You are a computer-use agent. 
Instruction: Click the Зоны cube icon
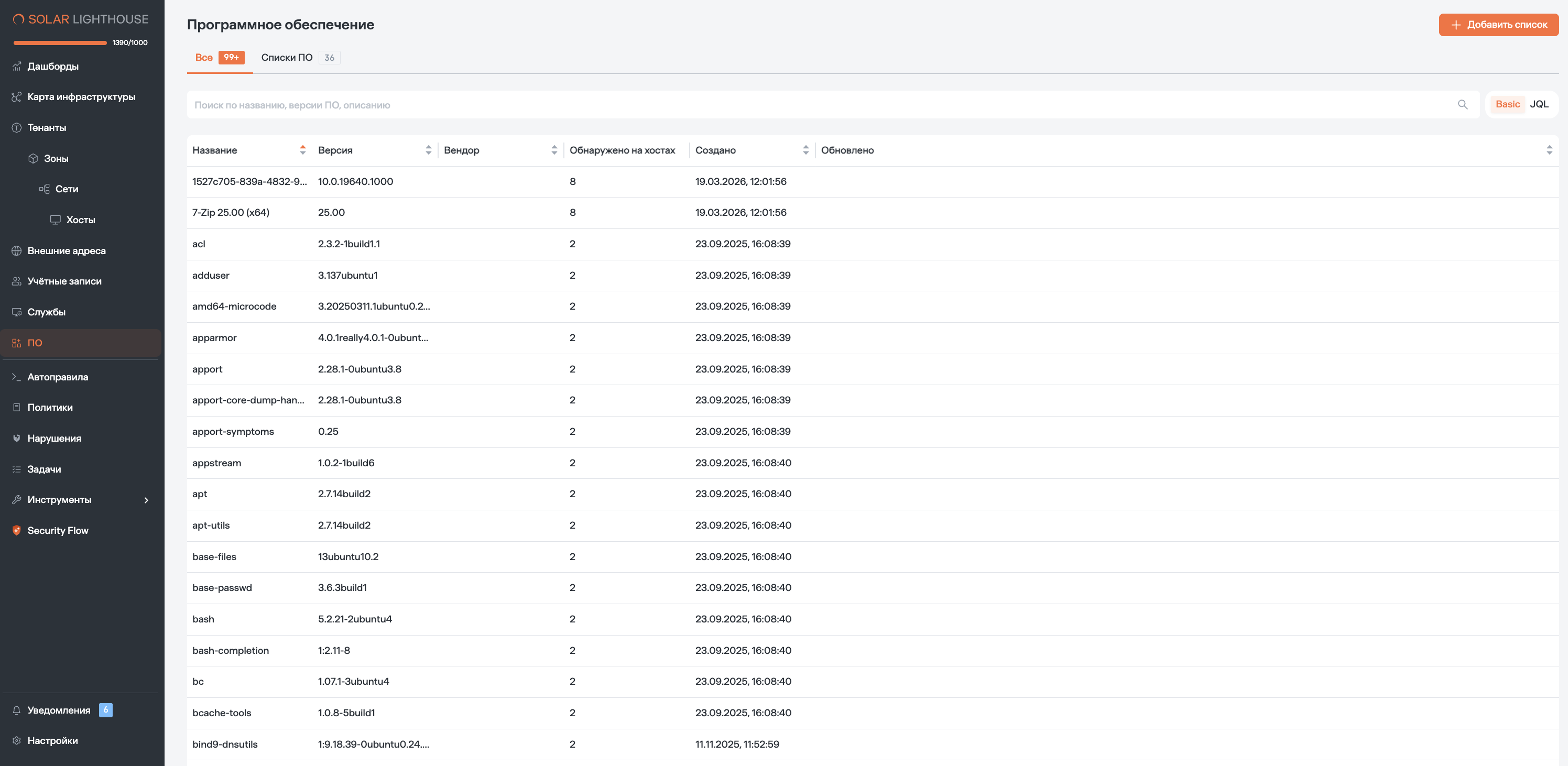(34, 158)
